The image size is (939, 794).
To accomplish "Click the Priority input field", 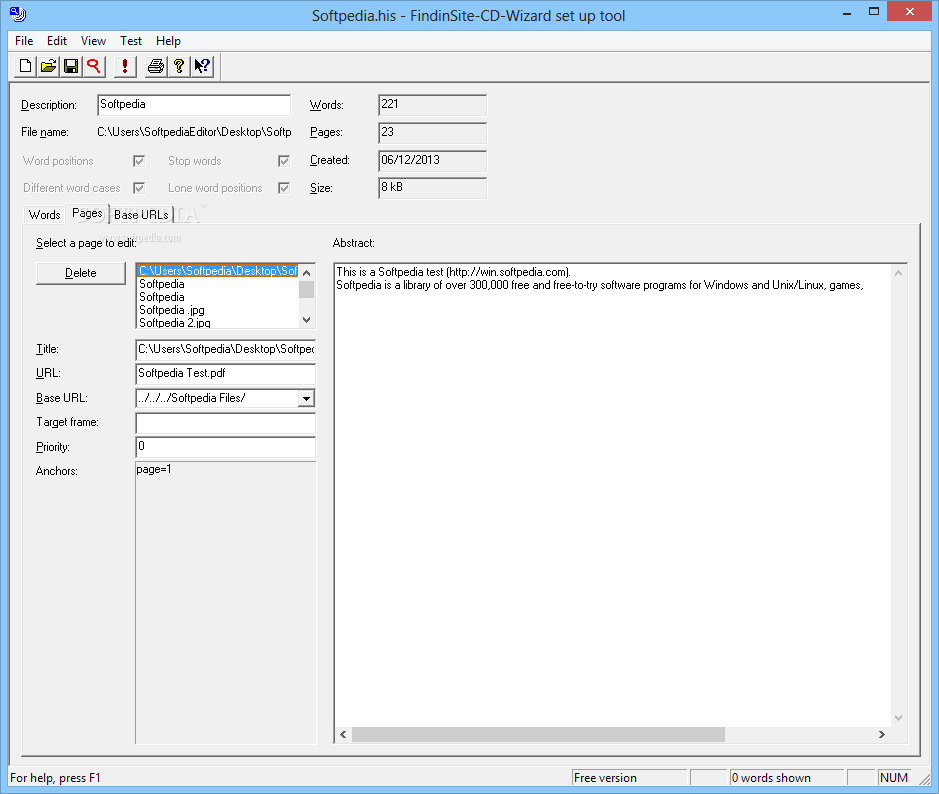I will pos(225,447).
